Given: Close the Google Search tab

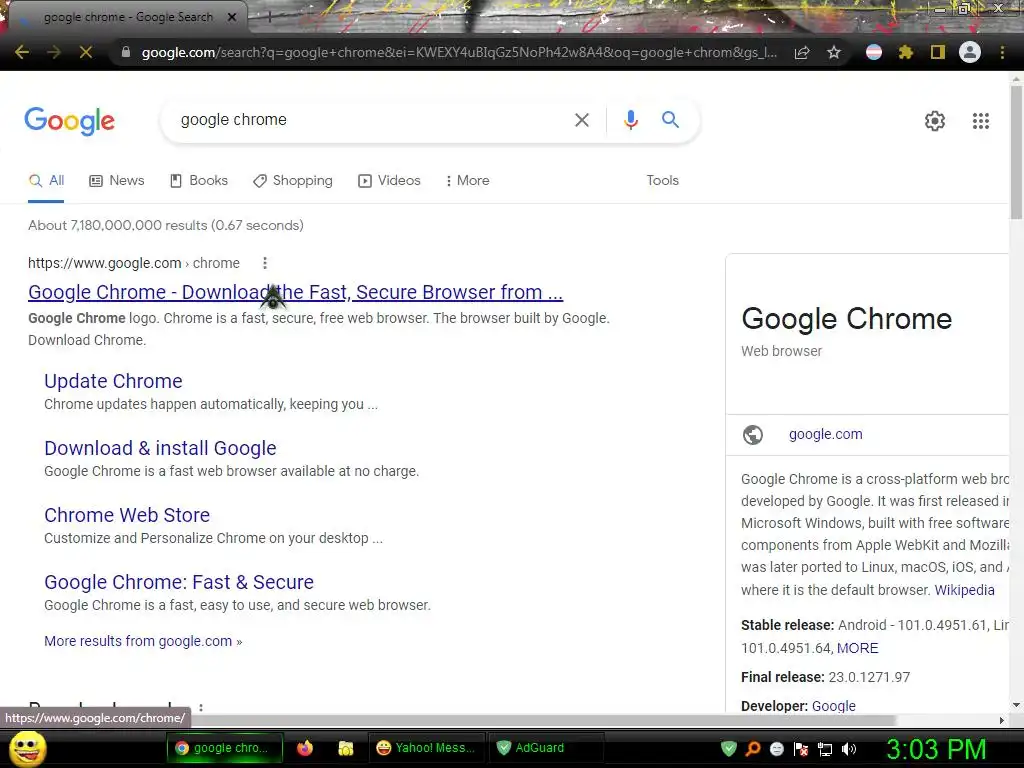Looking at the screenshot, I should [231, 17].
